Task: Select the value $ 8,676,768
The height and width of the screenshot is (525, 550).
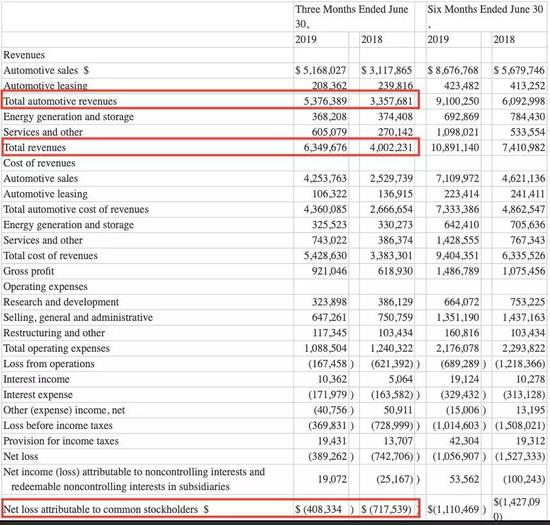Action: pyautogui.click(x=453, y=70)
